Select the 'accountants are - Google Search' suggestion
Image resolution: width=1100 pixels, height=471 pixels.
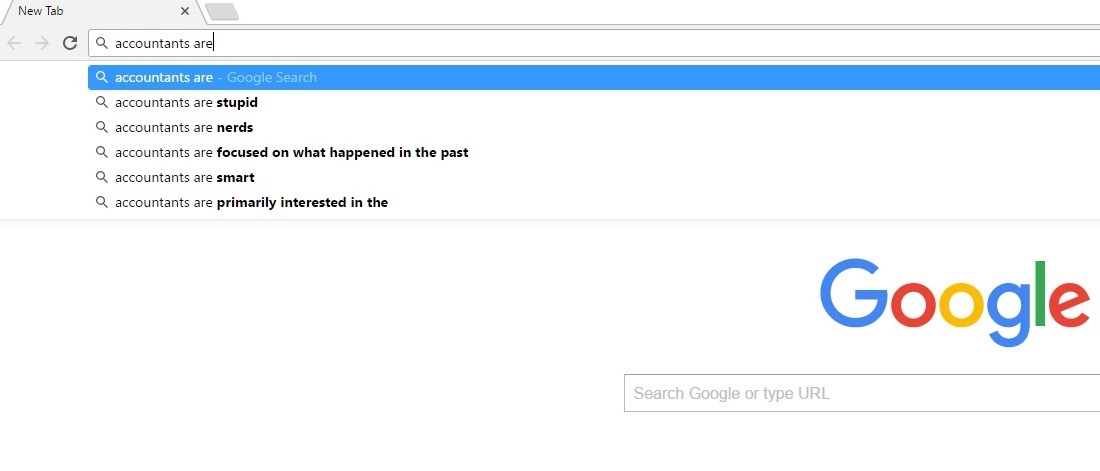pyautogui.click(x=593, y=77)
